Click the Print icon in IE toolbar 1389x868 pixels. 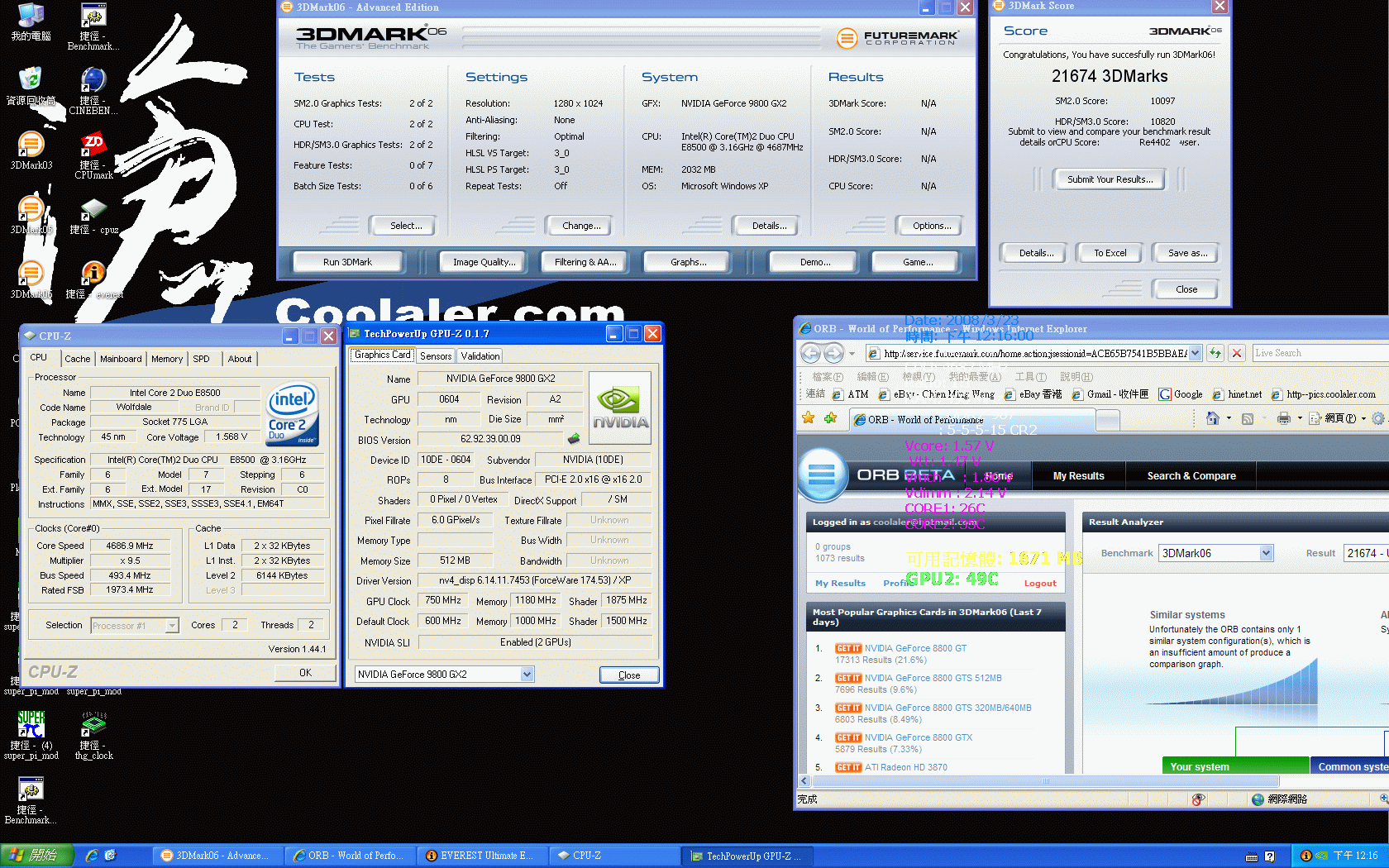coord(1283,418)
